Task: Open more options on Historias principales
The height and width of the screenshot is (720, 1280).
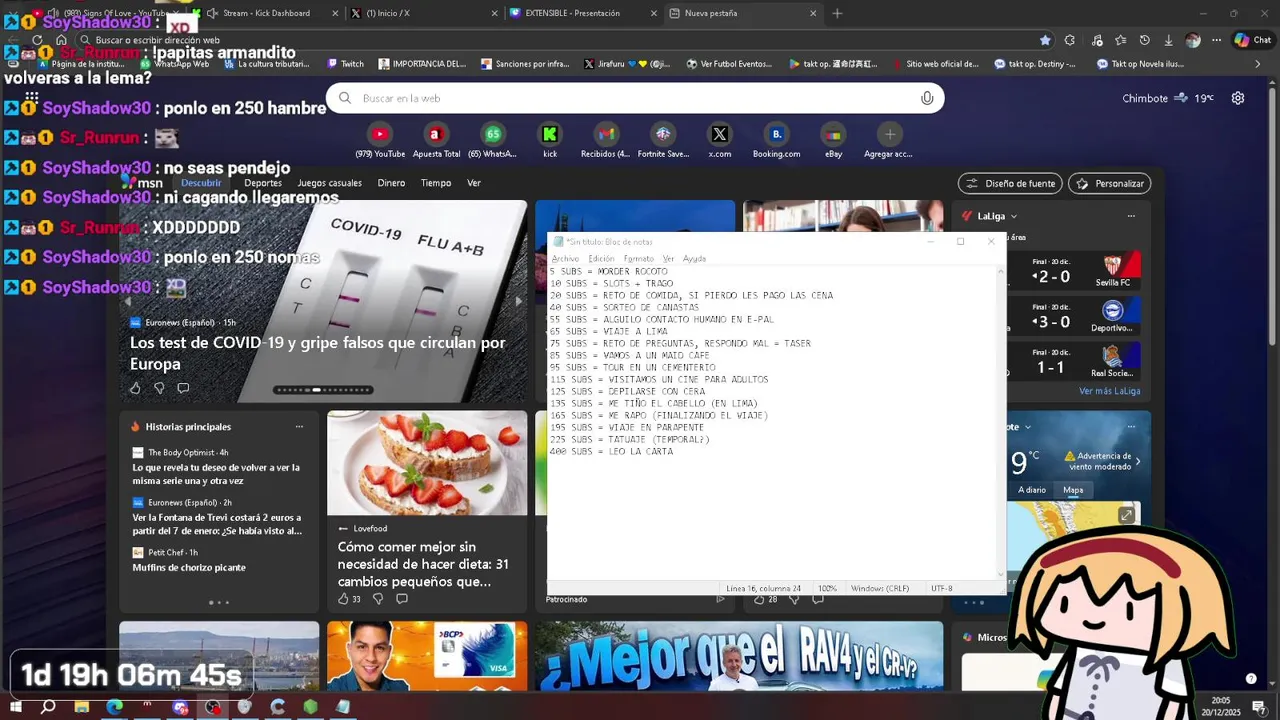Action: click(x=299, y=426)
